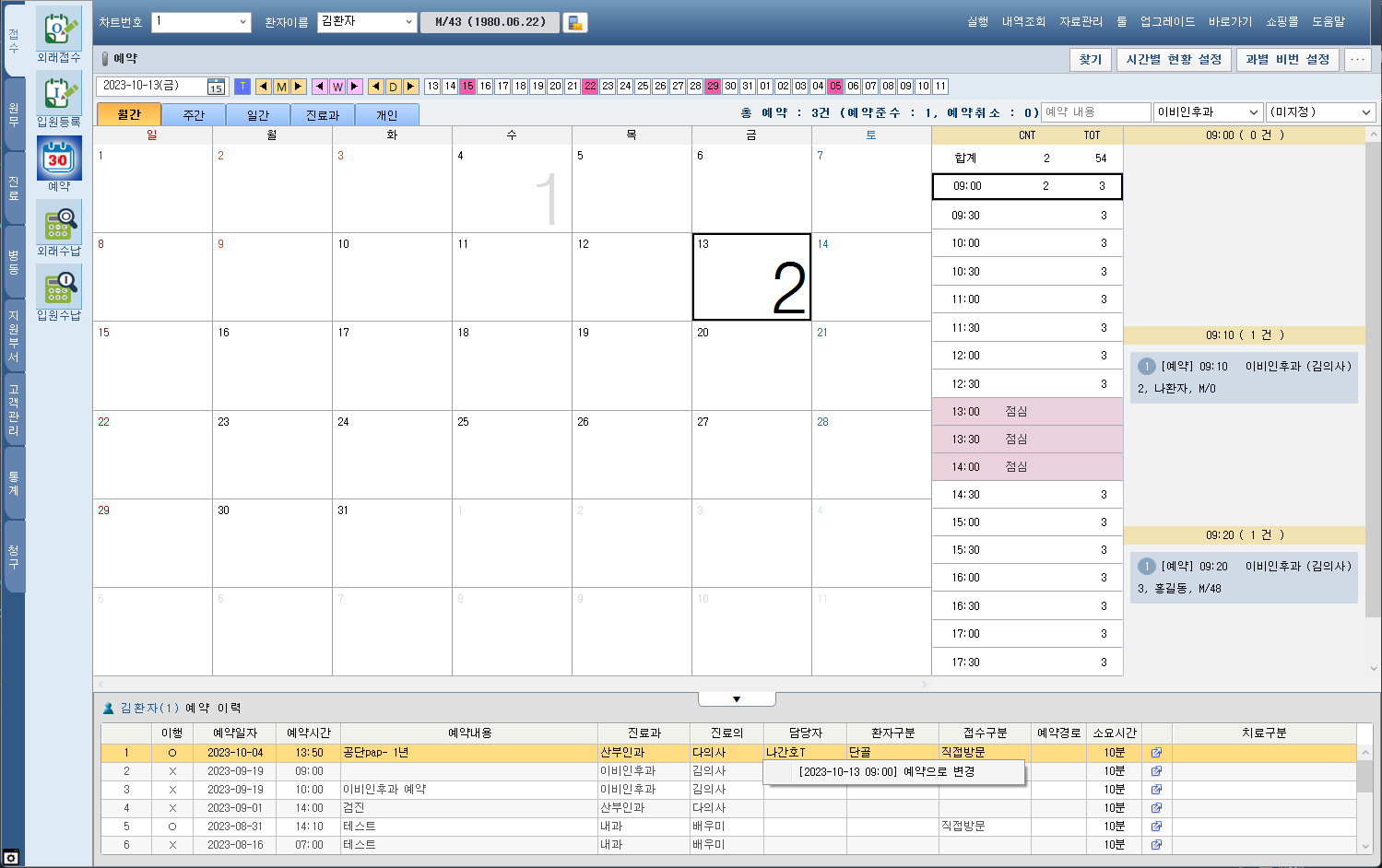This screenshot has width=1382, height=868.
Task: Click the SMS message icon beside patient info
Action: pos(575,22)
